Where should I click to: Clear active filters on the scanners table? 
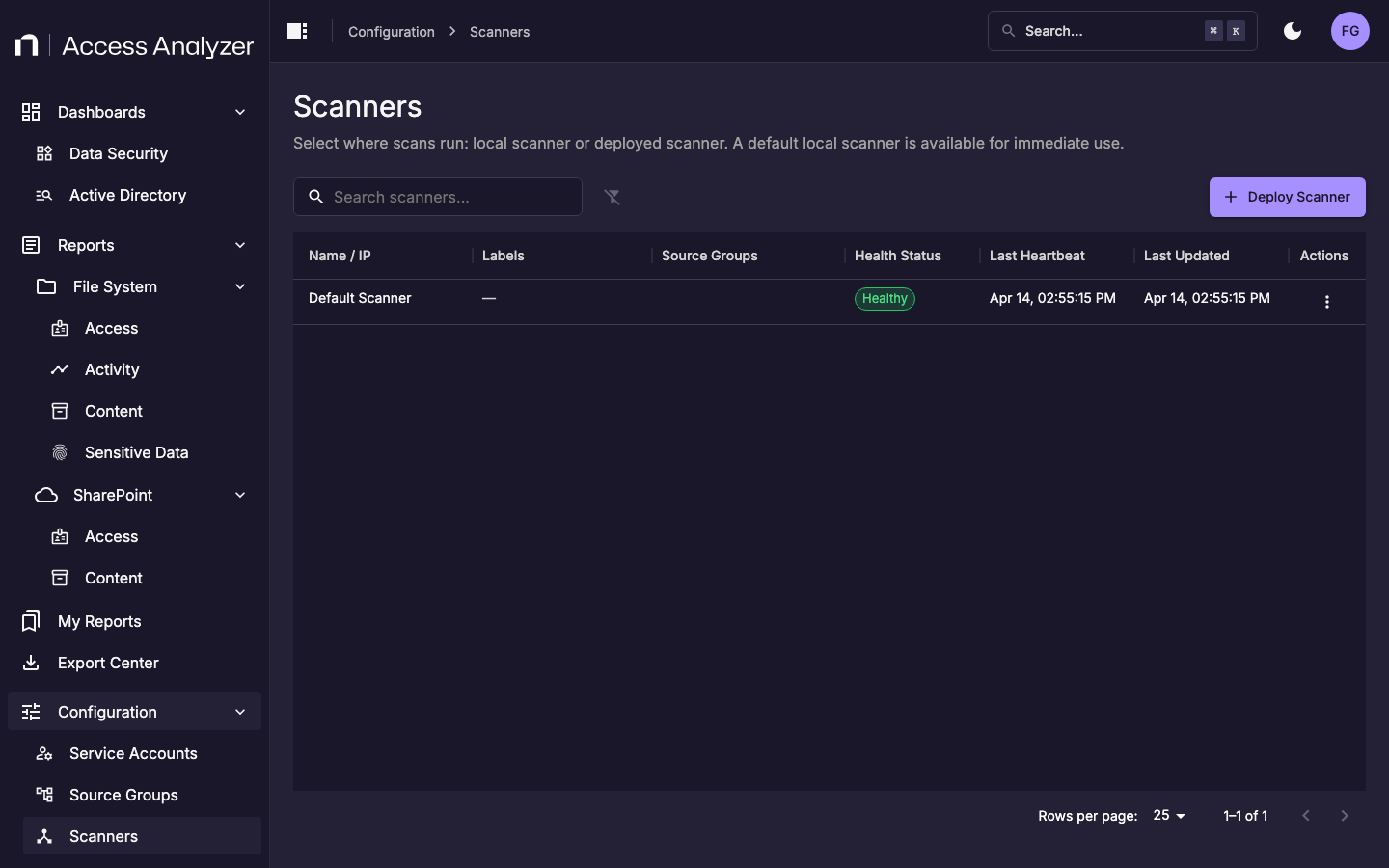613,197
